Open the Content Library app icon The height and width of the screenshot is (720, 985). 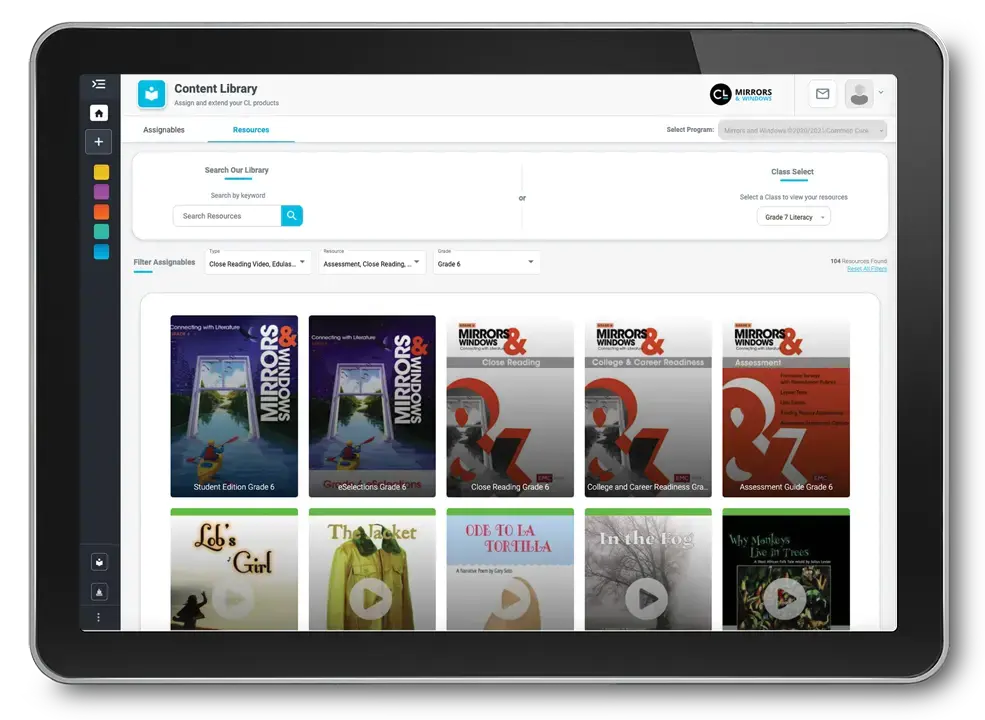(x=150, y=94)
